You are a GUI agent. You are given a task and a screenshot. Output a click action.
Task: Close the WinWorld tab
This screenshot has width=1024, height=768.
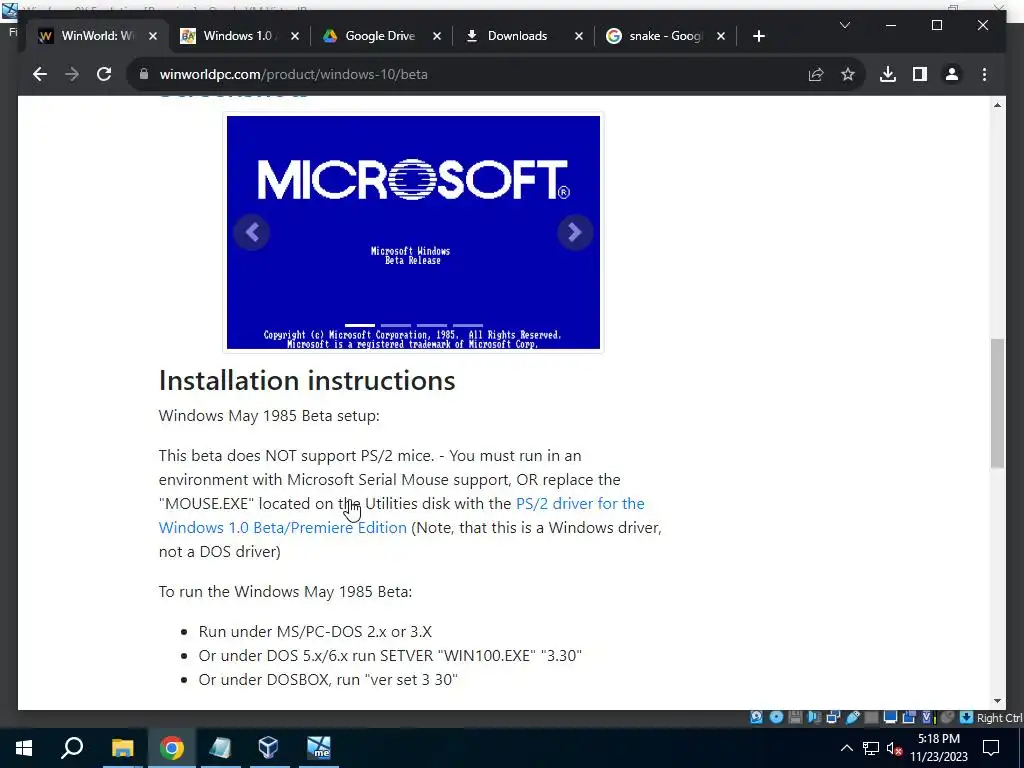tap(153, 36)
